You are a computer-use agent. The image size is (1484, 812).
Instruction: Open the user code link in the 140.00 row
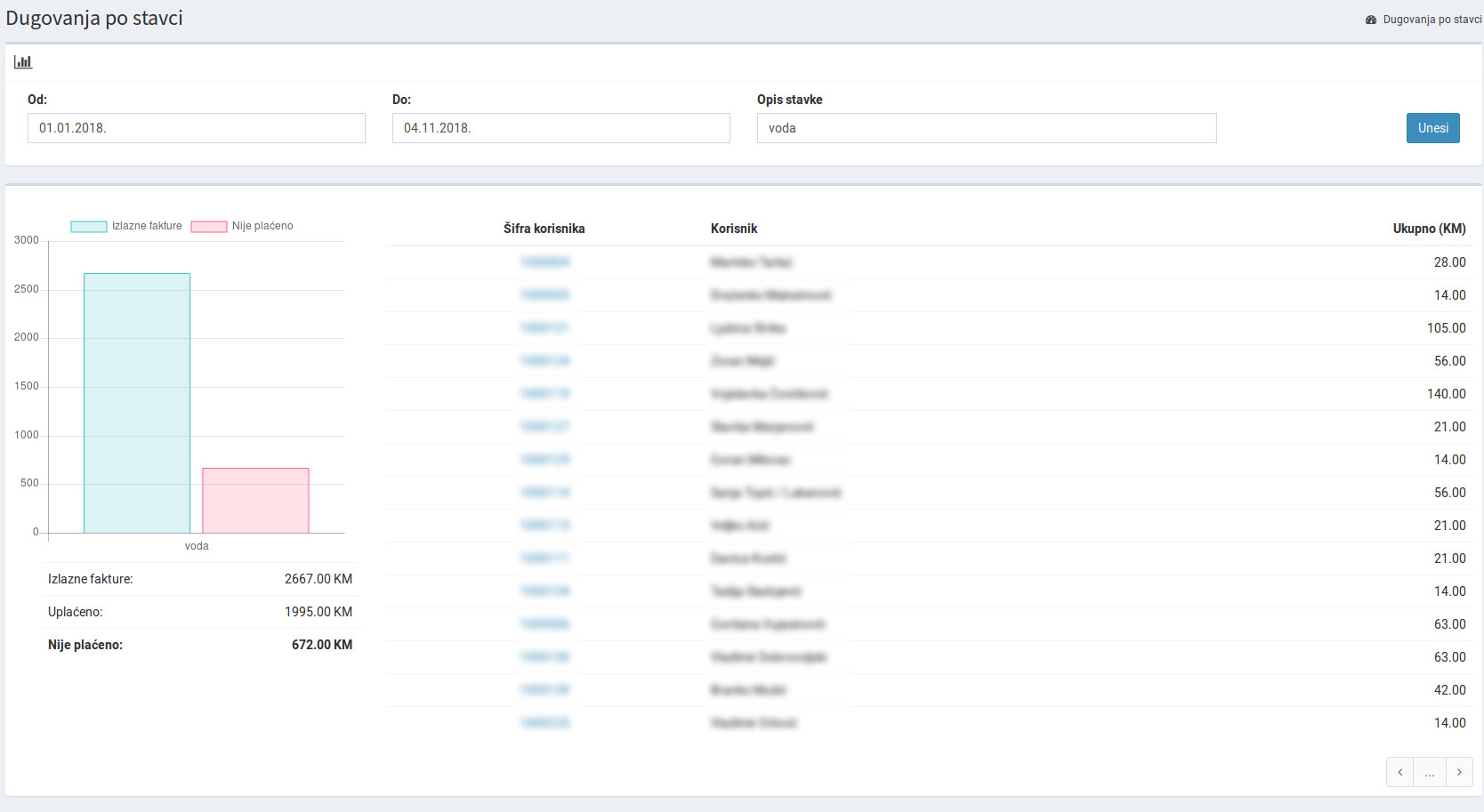pos(544,394)
